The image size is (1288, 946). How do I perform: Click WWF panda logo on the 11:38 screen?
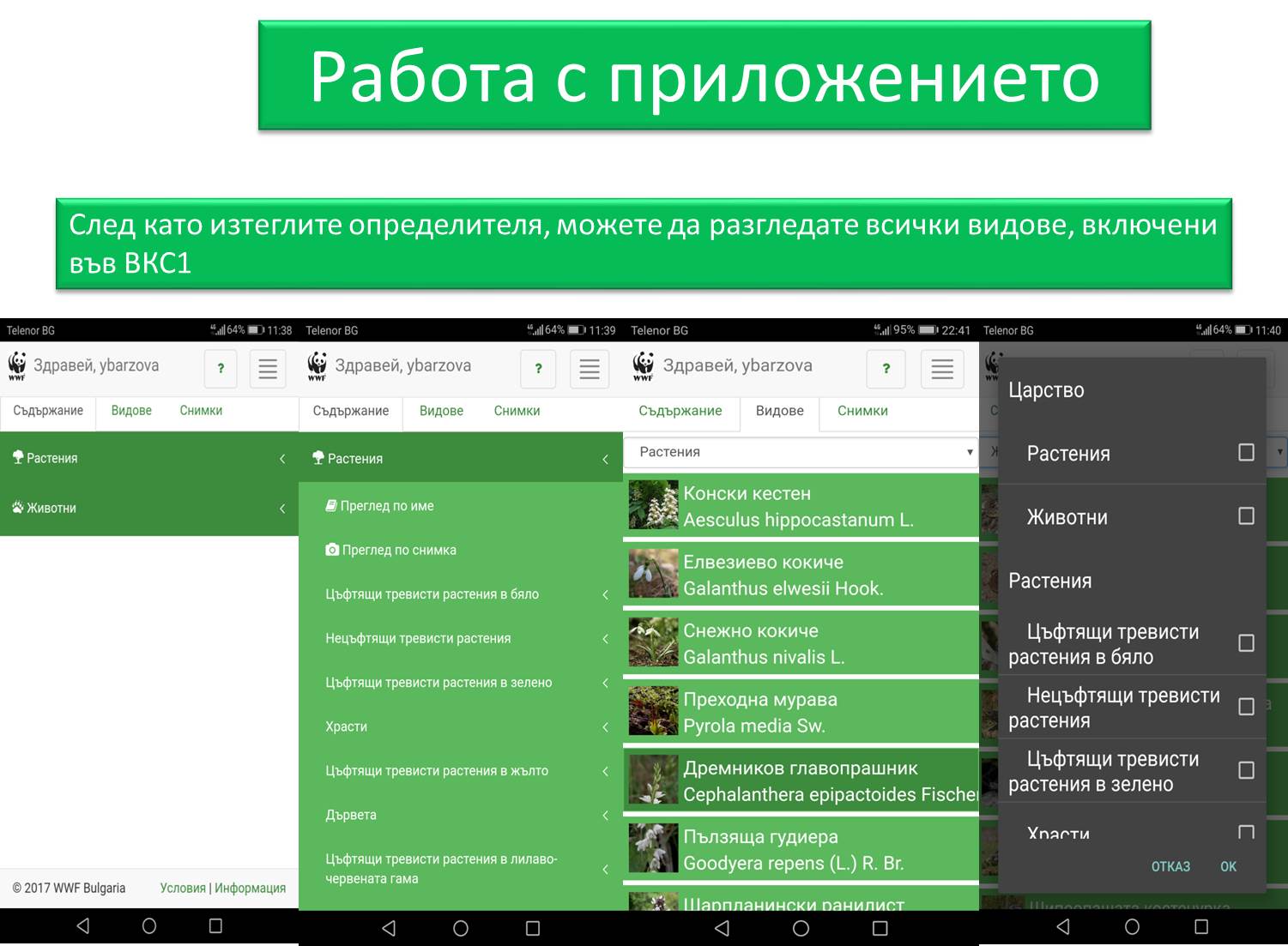click(x=17, y=366)
